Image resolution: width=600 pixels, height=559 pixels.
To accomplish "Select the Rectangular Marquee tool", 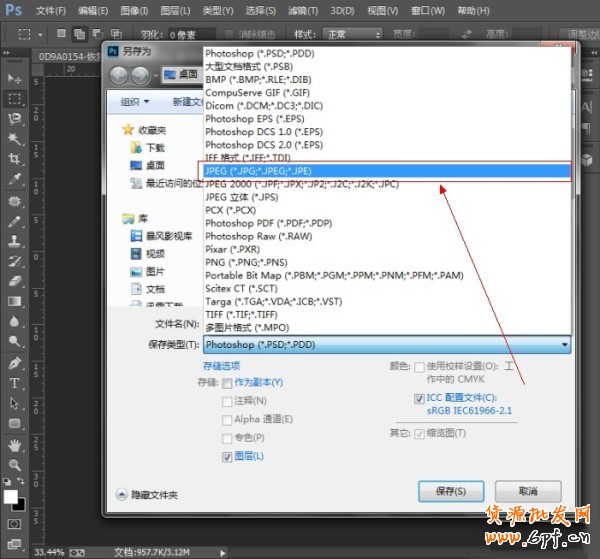I will pos(15,99).
